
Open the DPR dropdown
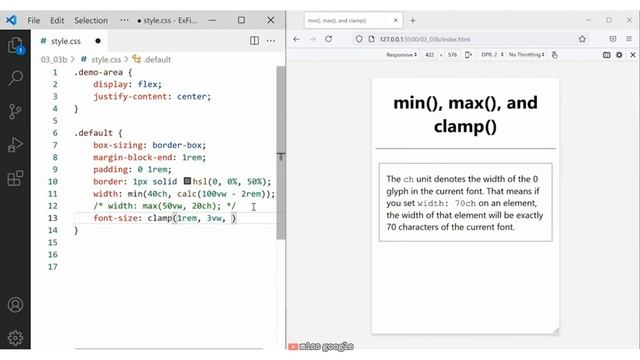[x=492, y=55]
